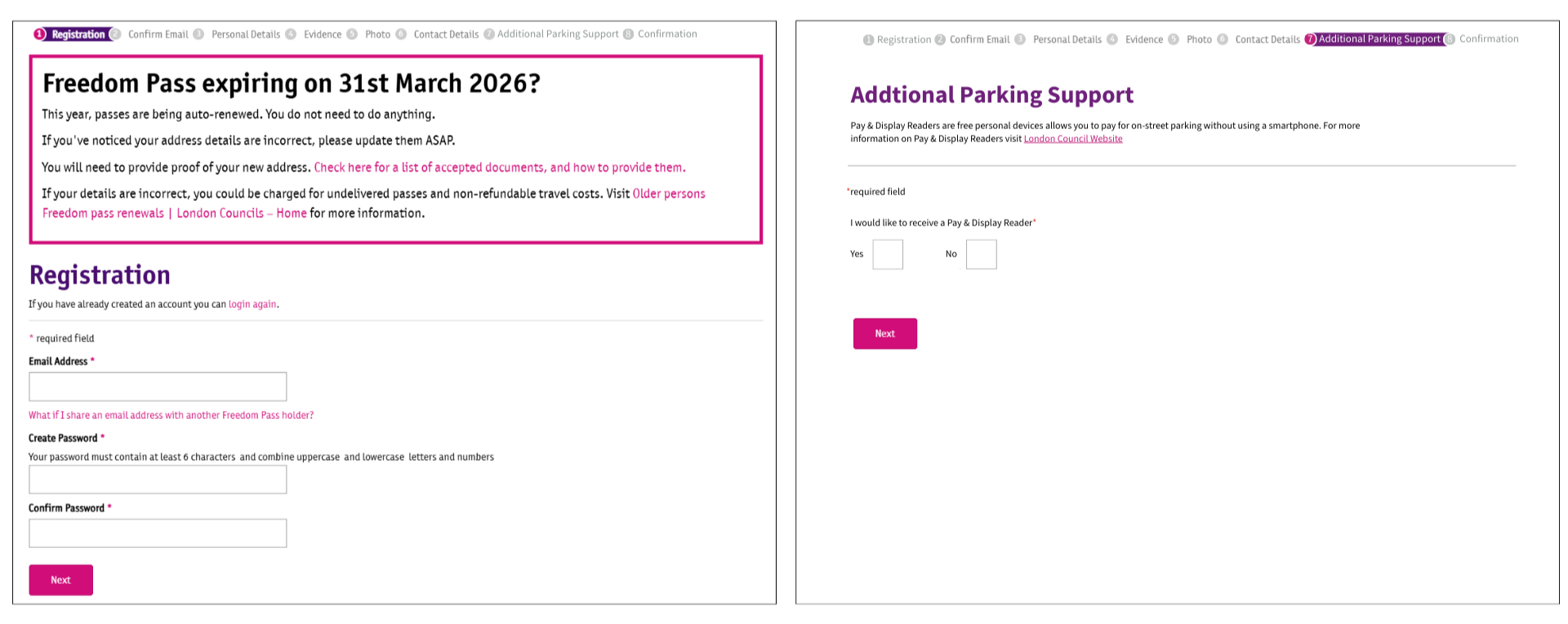This screenshot has height=624, width=1568.
Task: Tick the No checkbox for Pay & Display Reader
Action: 981,255
